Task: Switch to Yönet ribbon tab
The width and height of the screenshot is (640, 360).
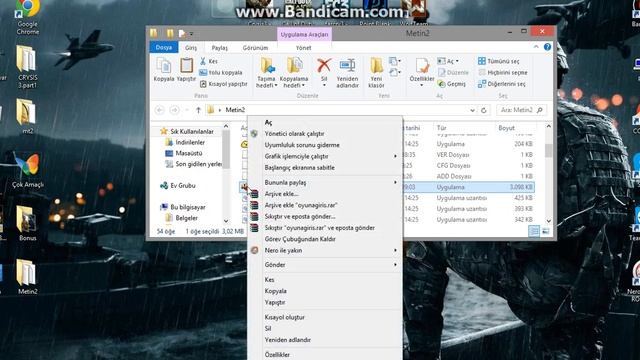Action: click(303, 48)
